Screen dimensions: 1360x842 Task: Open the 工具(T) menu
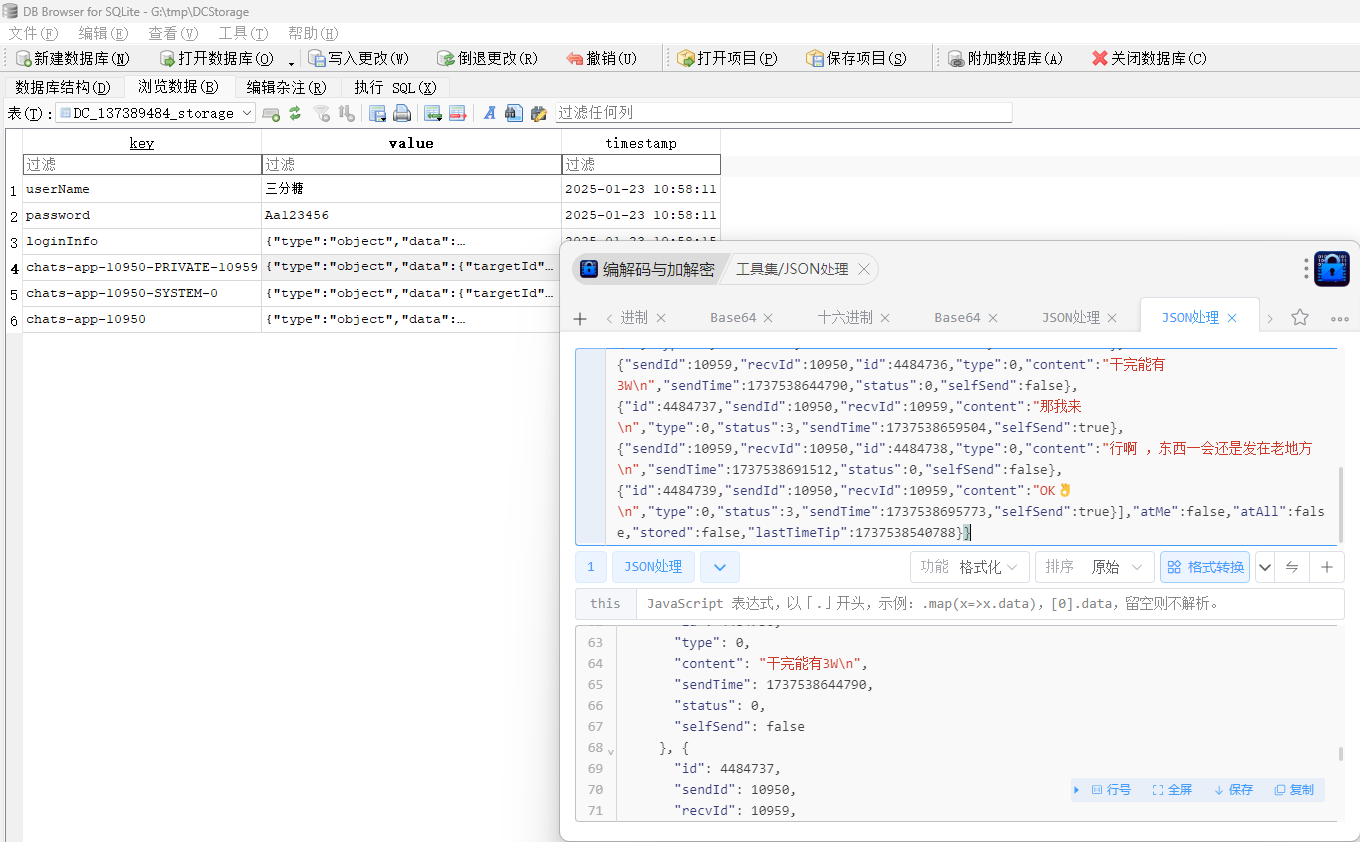(243, 33)
